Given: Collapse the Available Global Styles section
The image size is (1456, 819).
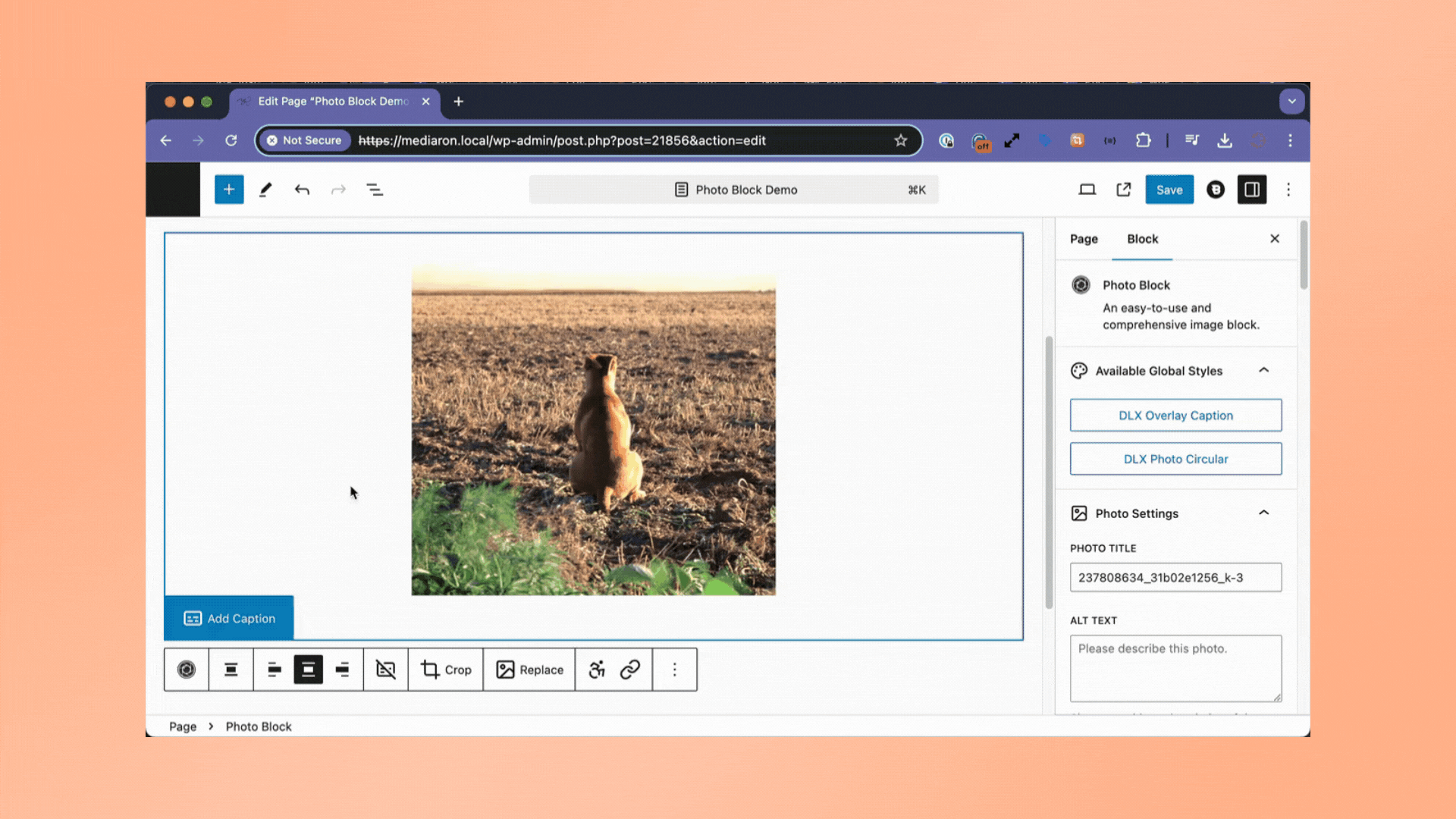Looking at the screenshot, I should pos(1176,371).
